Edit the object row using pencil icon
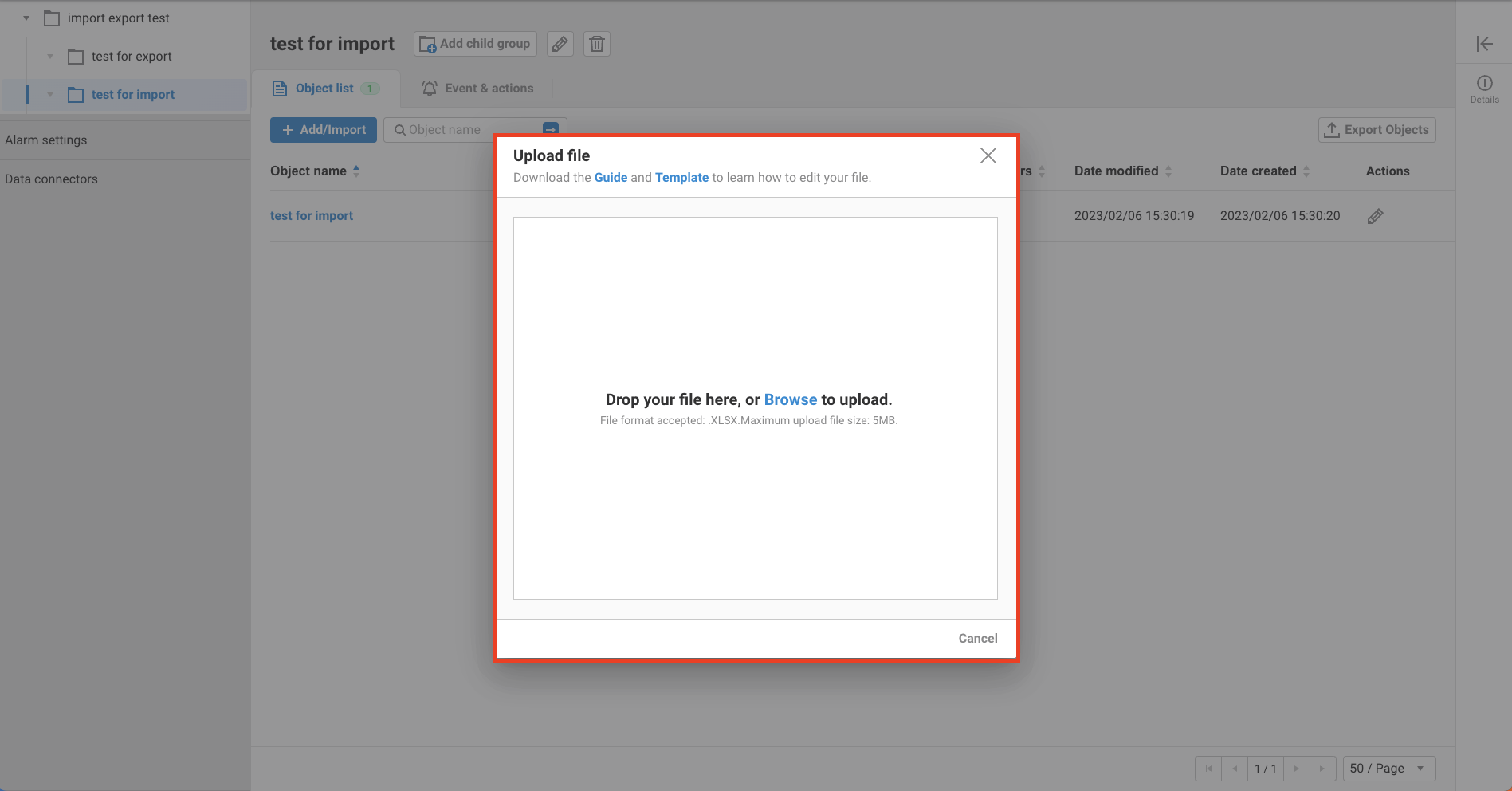Screen dimensions: 1512x791 click(1375, 216)
